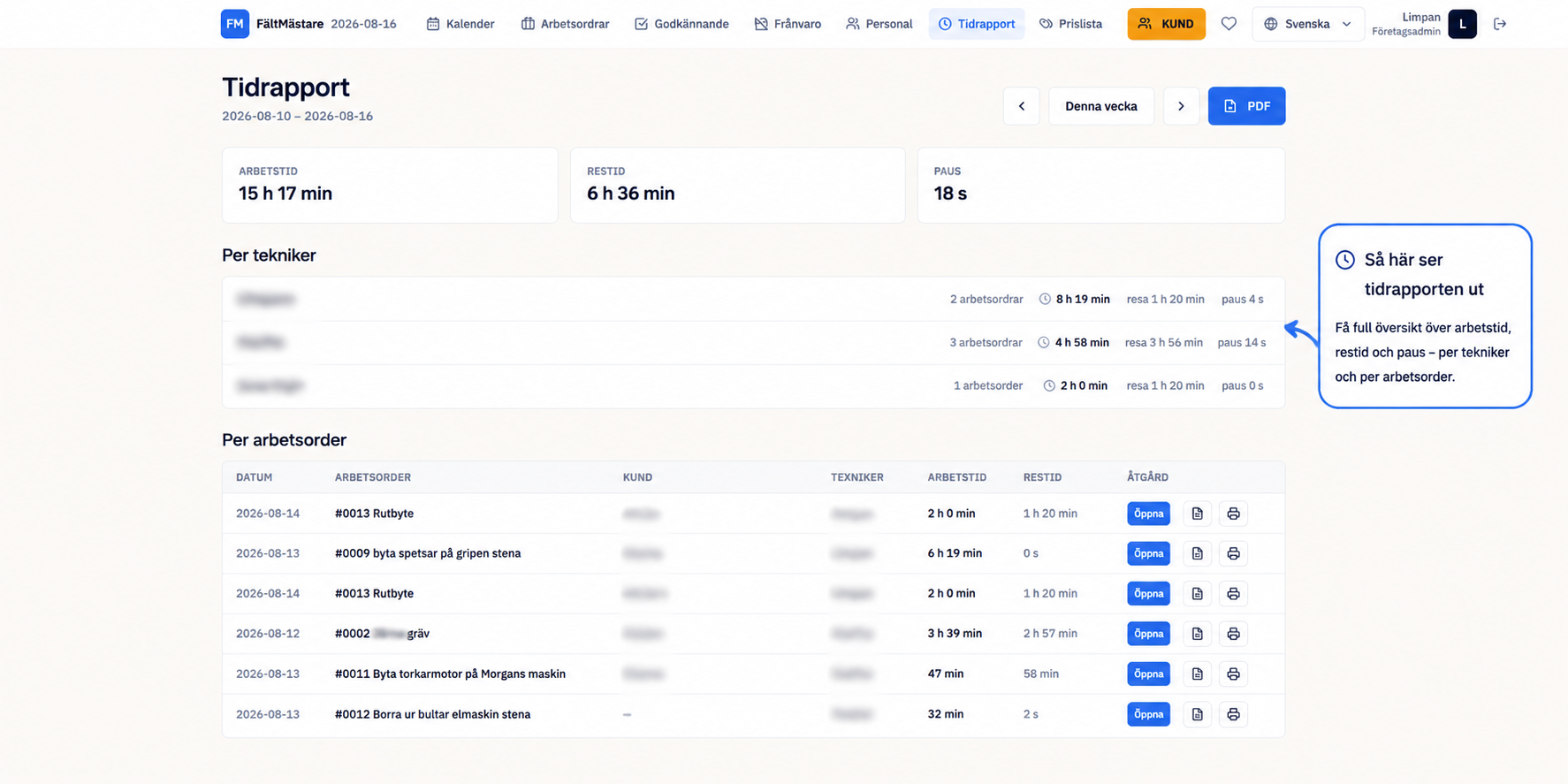Click the order title #0009 byta spetsar på gripen stena

428,553
